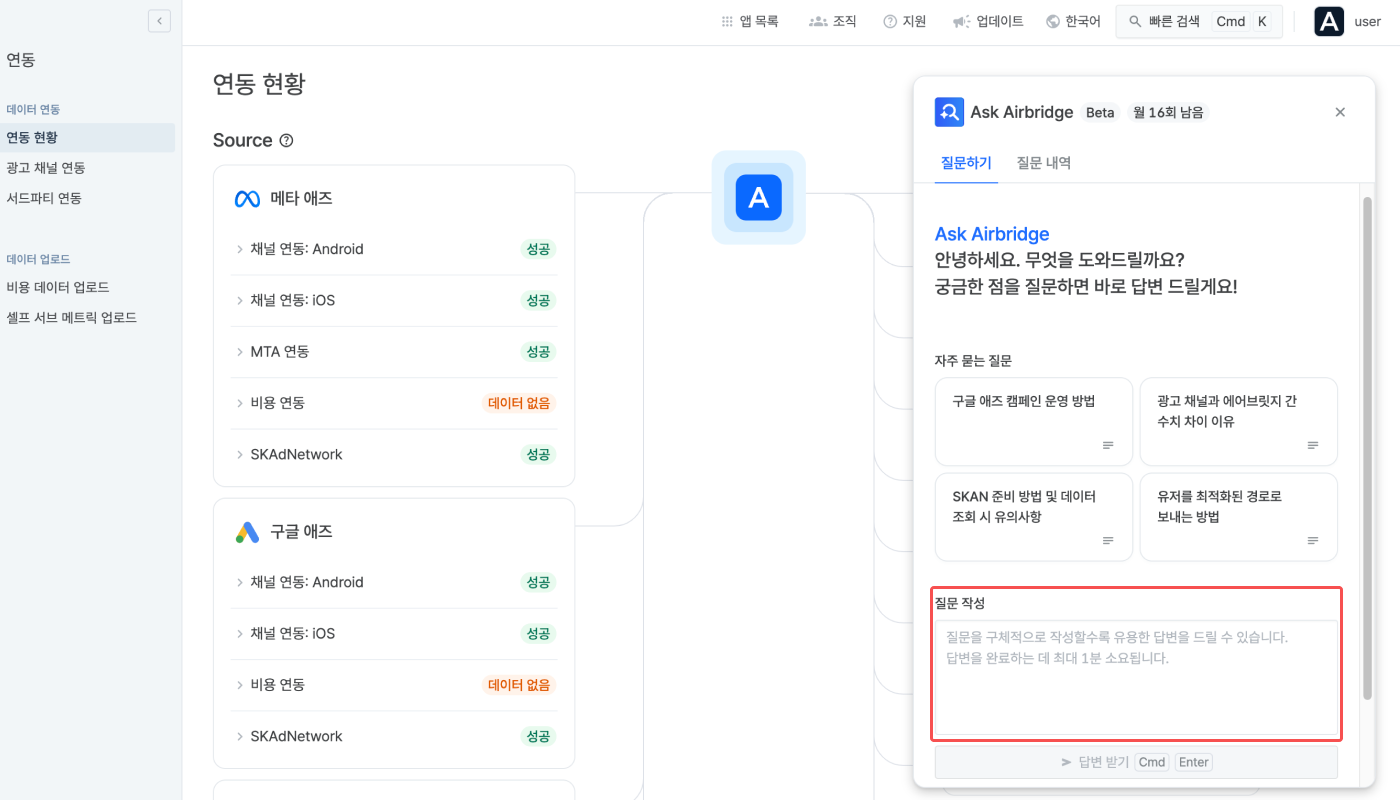Open the 조직 menu
1400x800 pixels.
click(833, 21)
